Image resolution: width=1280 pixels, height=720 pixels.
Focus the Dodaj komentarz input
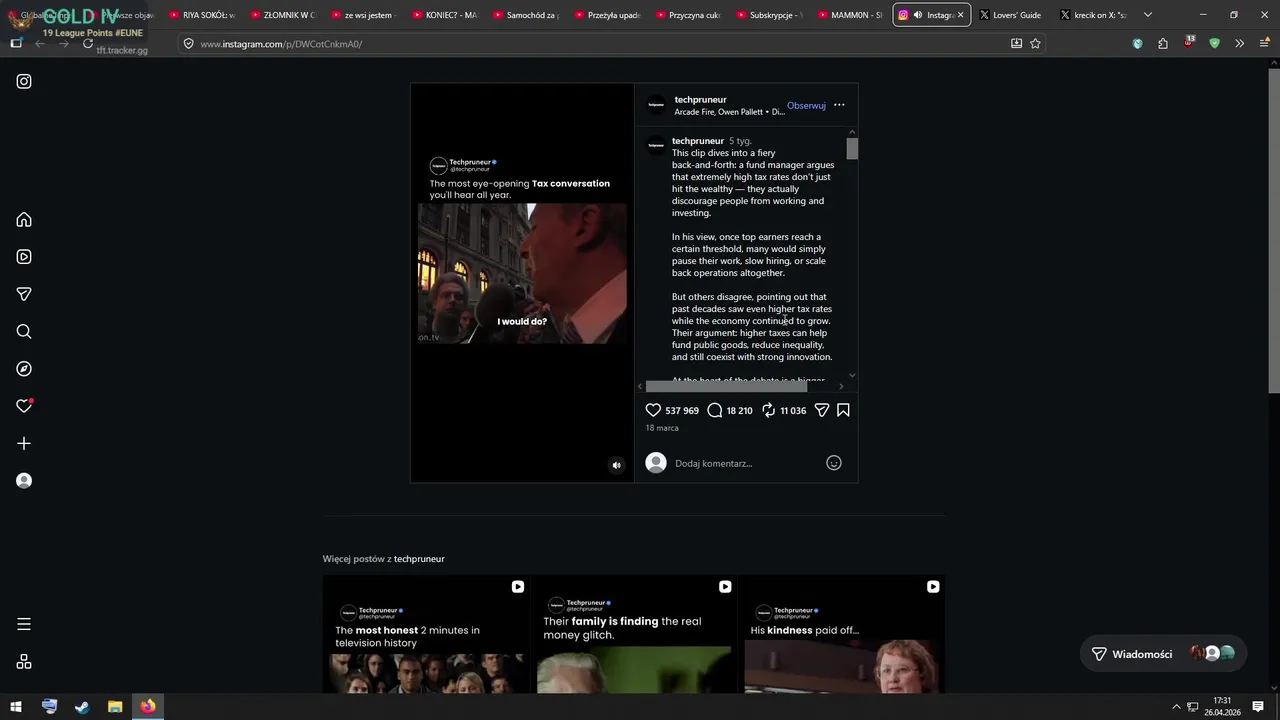745,463
